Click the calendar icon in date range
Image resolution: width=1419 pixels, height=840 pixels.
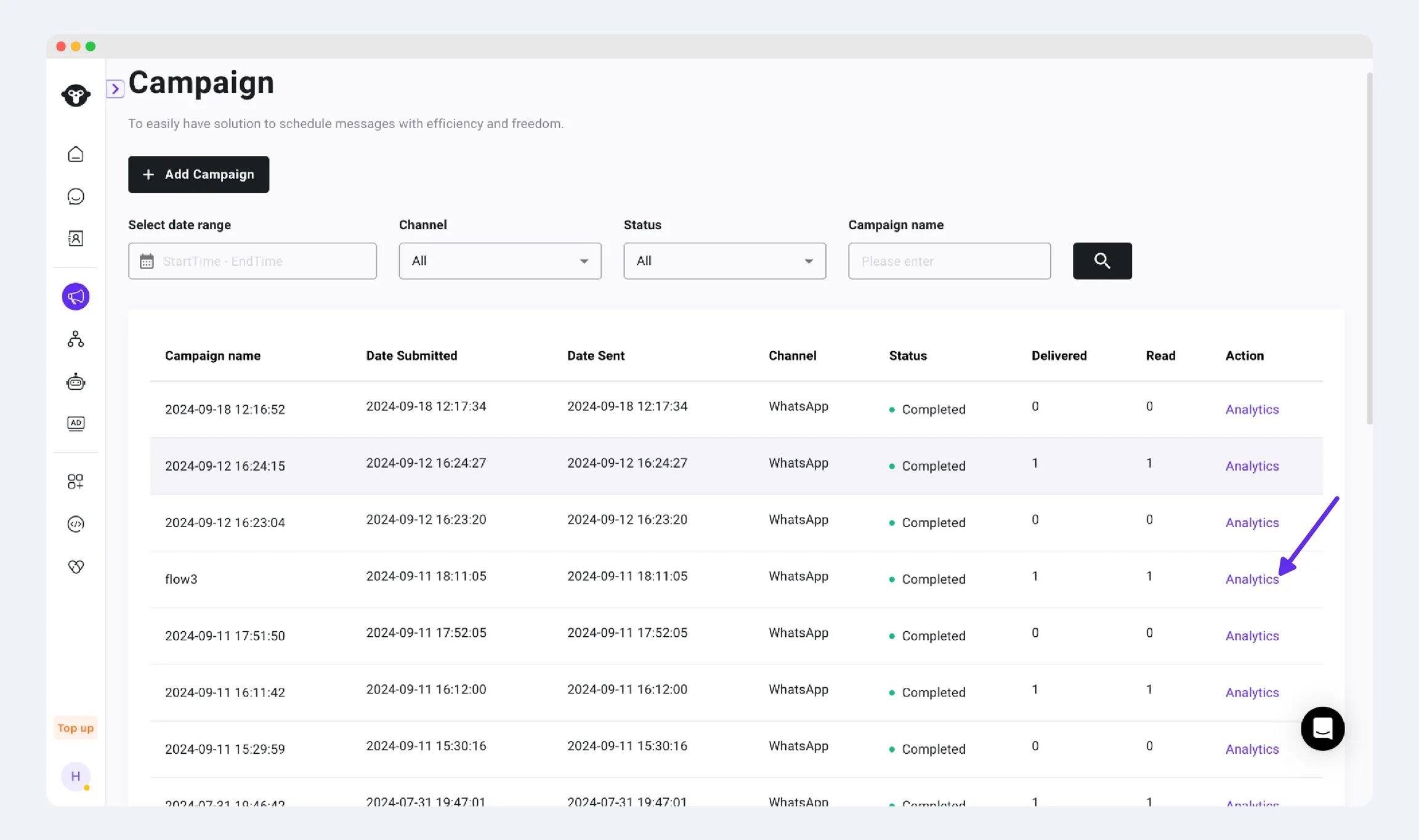click(147, 261)
